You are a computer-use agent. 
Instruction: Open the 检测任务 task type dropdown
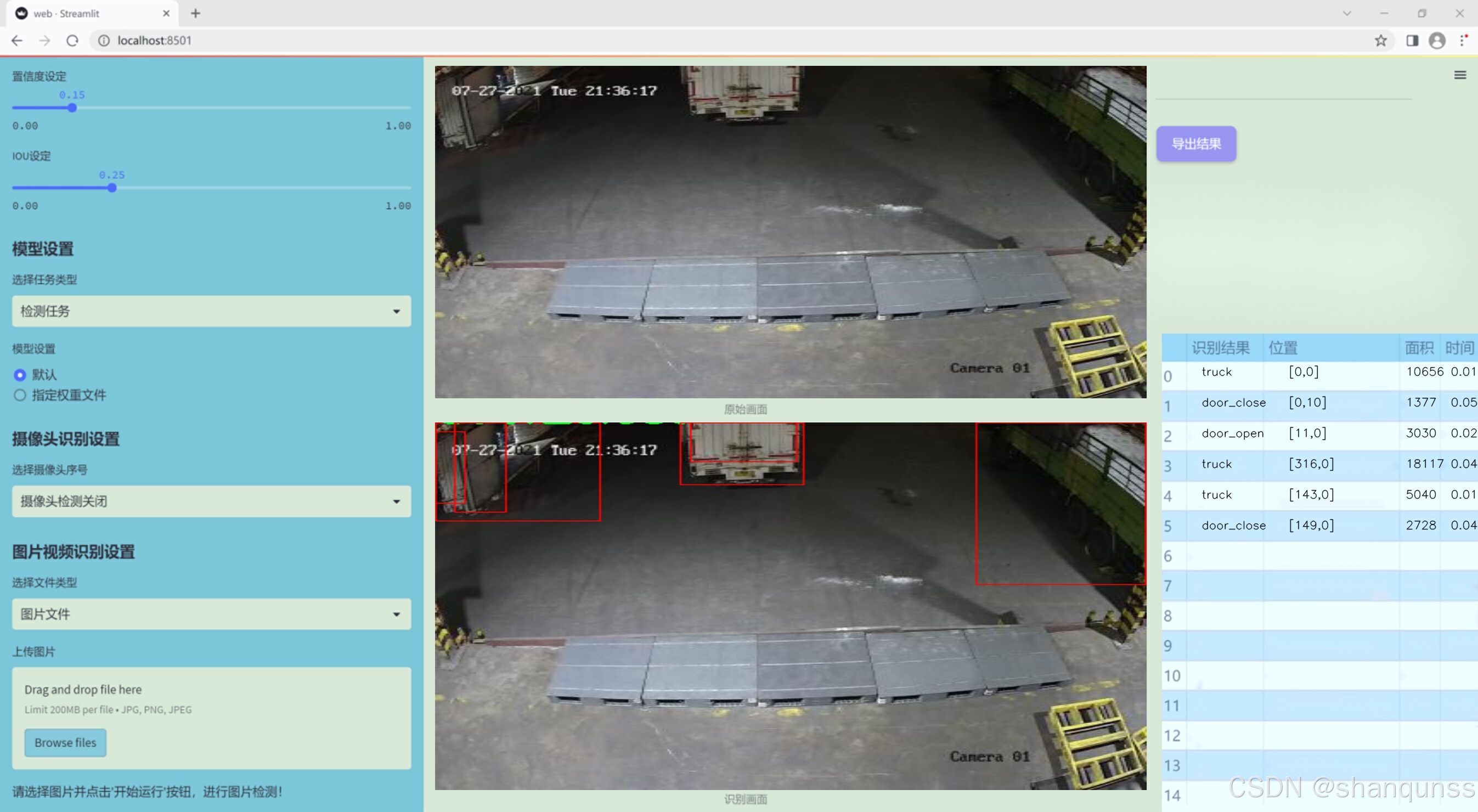click(x=211, y=311)
